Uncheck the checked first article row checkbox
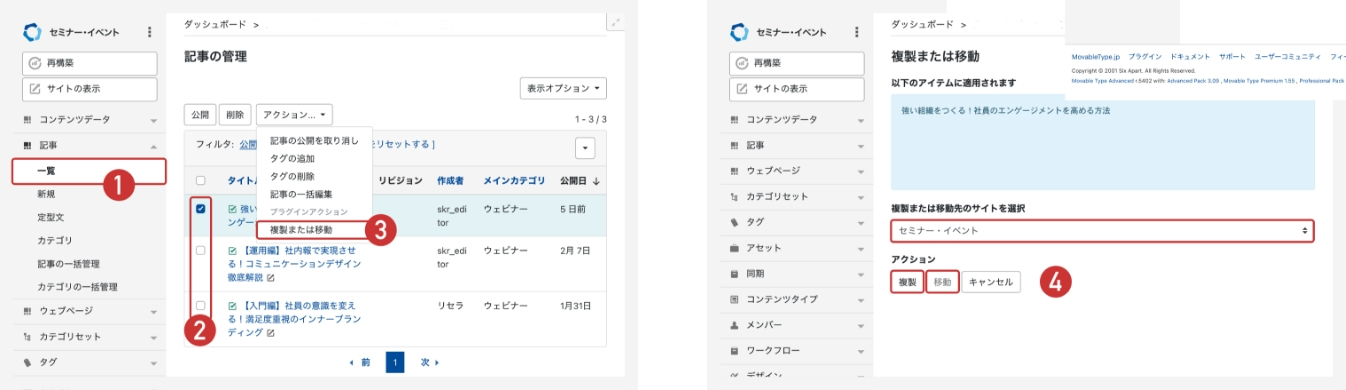The height and width of the screenshot is (390, 1346). (201, 209)
